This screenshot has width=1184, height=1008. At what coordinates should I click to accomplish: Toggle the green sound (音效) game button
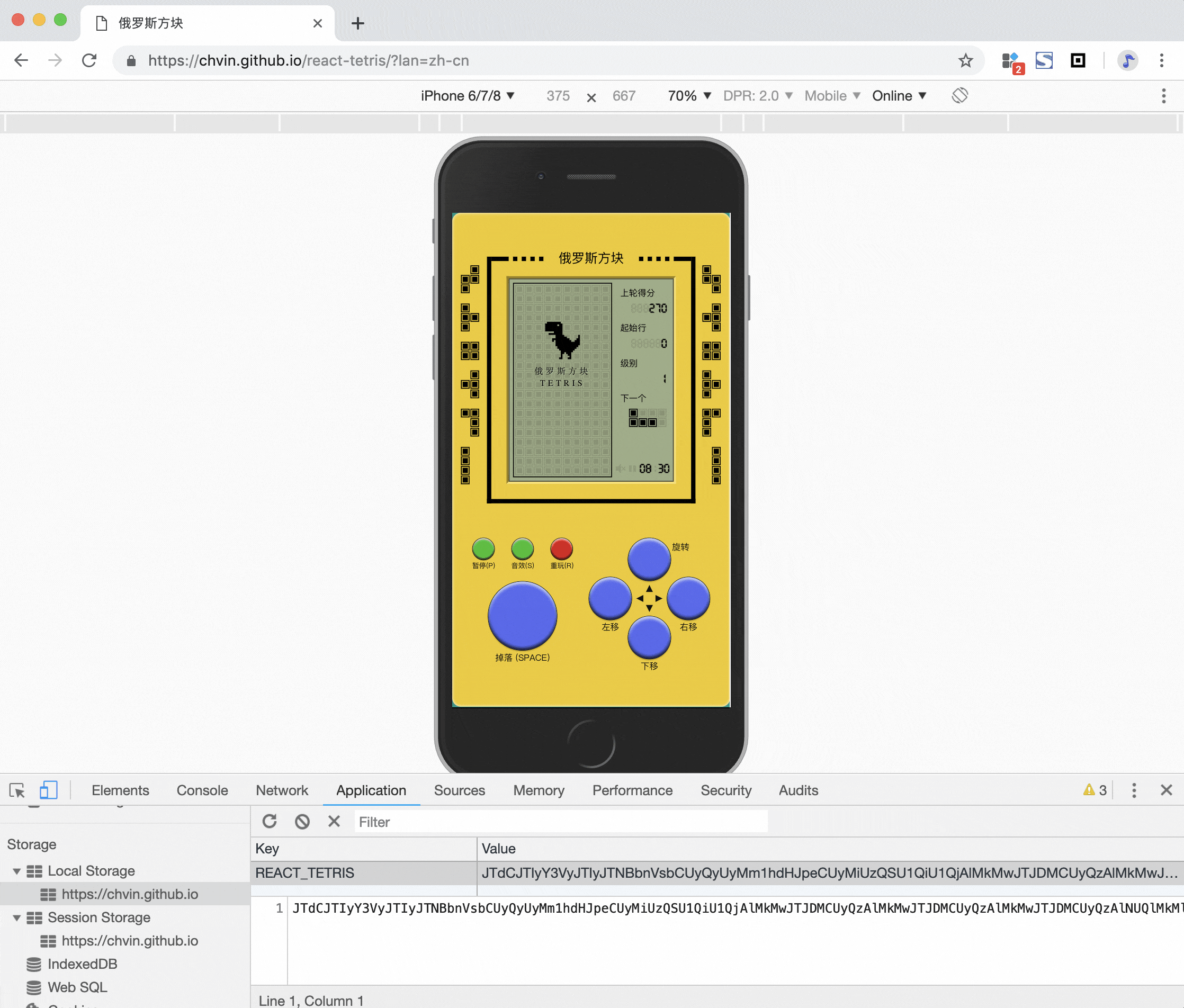tap(522, 549)
